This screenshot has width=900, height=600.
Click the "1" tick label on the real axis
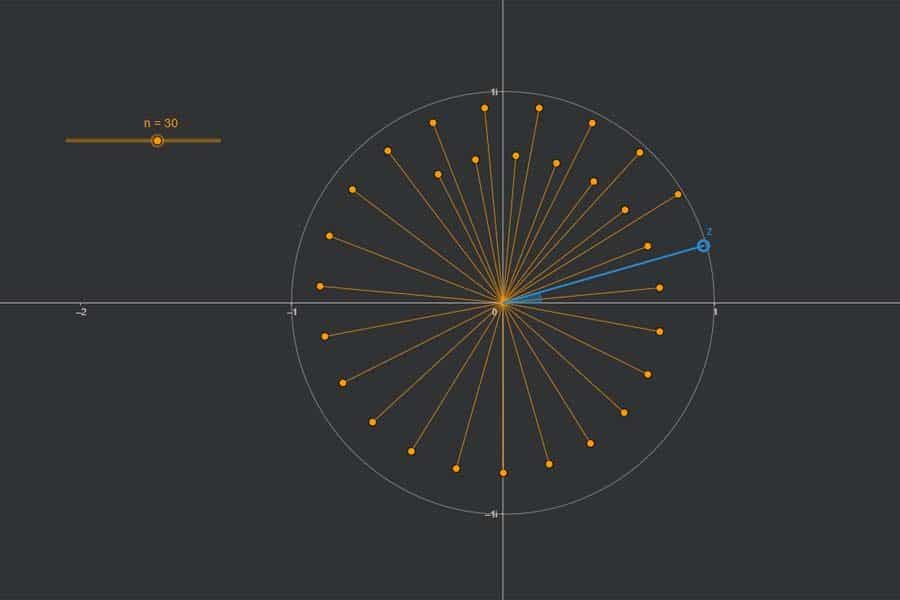(x=714, y=312)
